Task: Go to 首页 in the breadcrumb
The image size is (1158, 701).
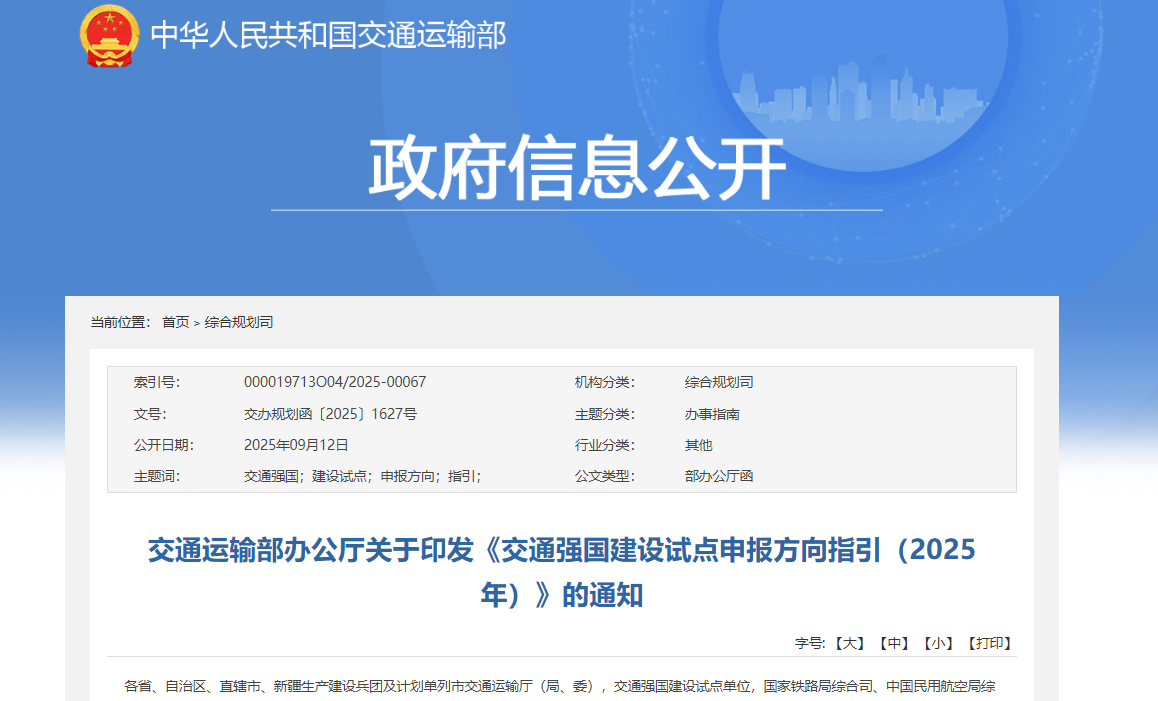Action: (175, 322)
